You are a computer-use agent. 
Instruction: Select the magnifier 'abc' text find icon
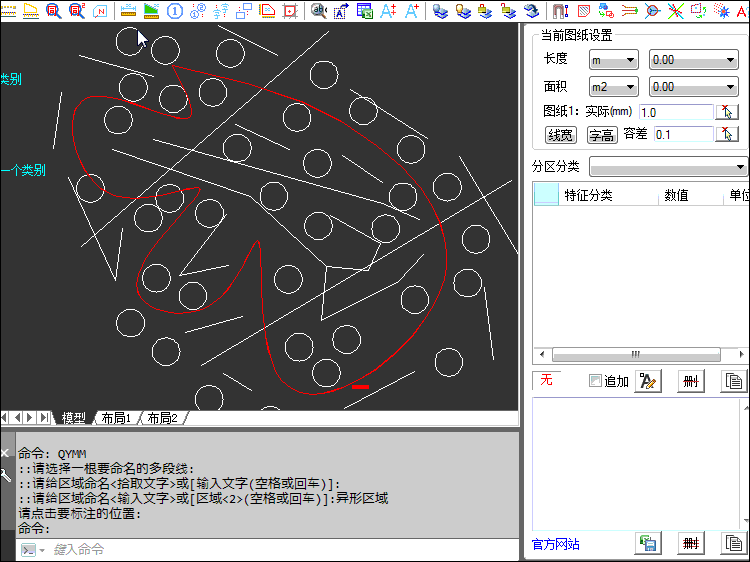tap(319, 12)
